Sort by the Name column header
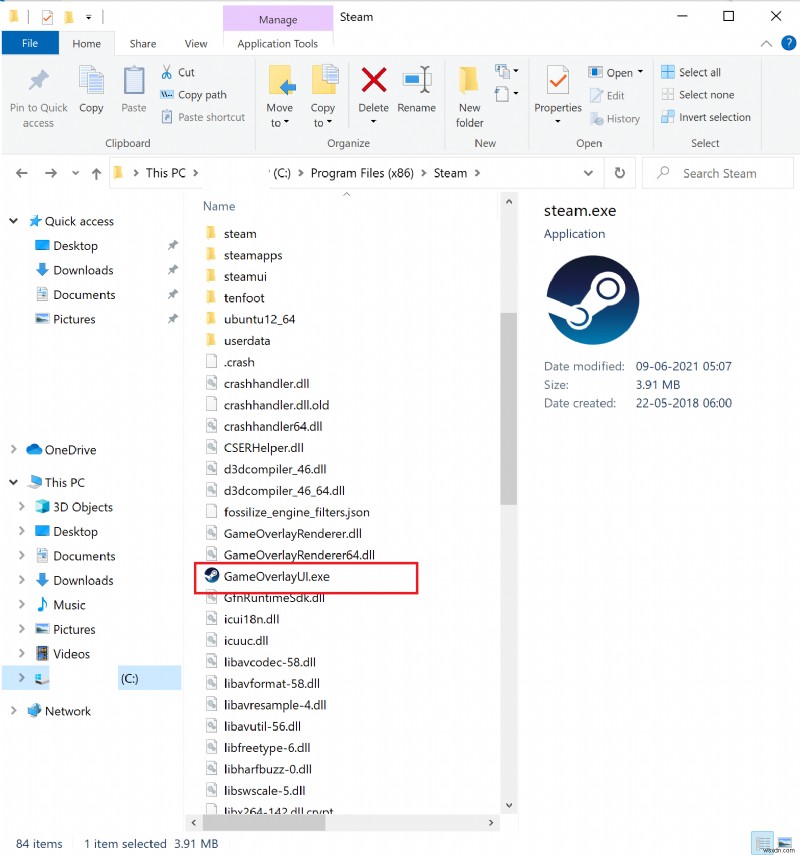800x855 pixels. [219, 206]
